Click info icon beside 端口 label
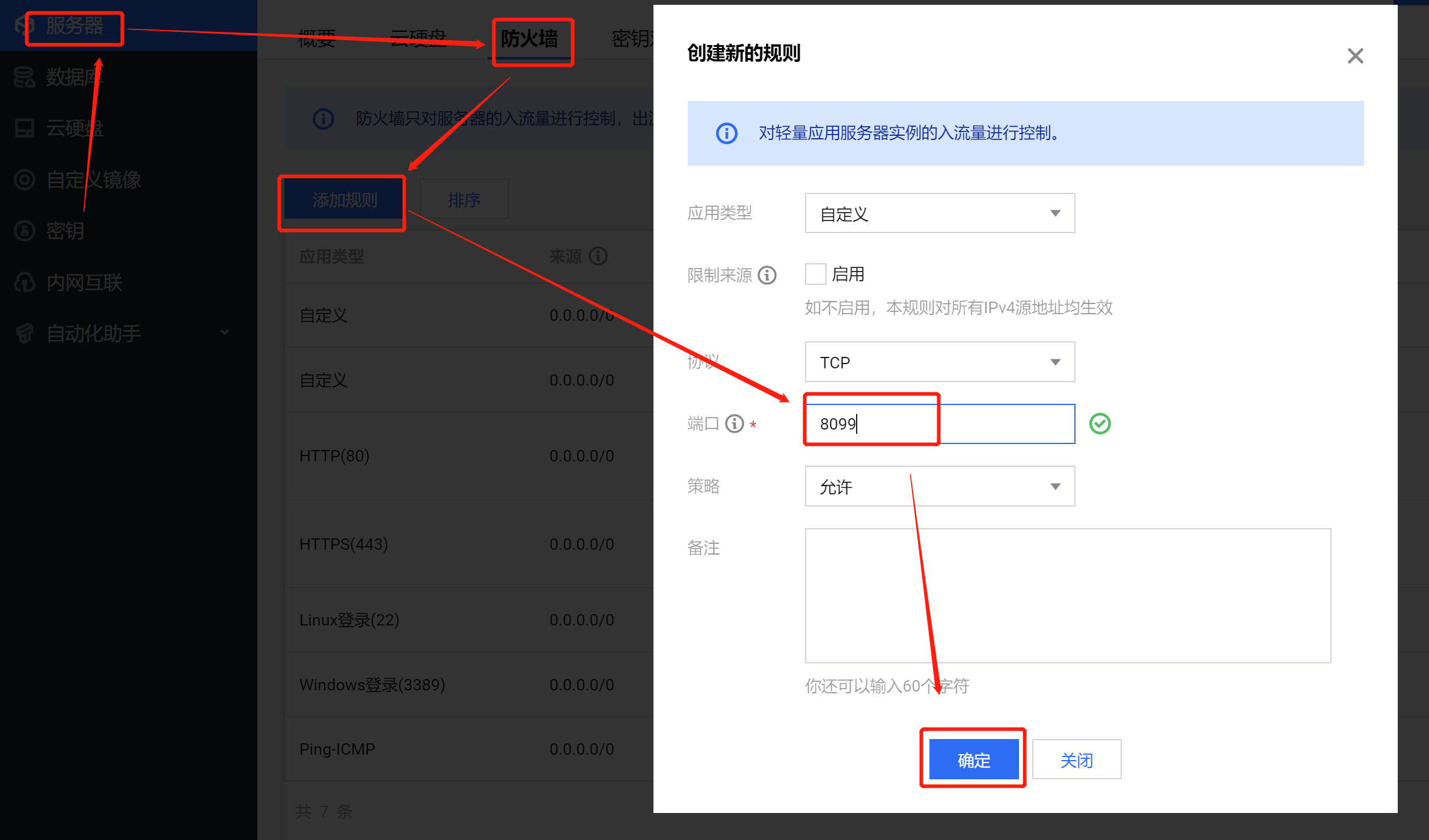Image resolution: width=1429 pixels, height=840 pixels. point(735,424)
